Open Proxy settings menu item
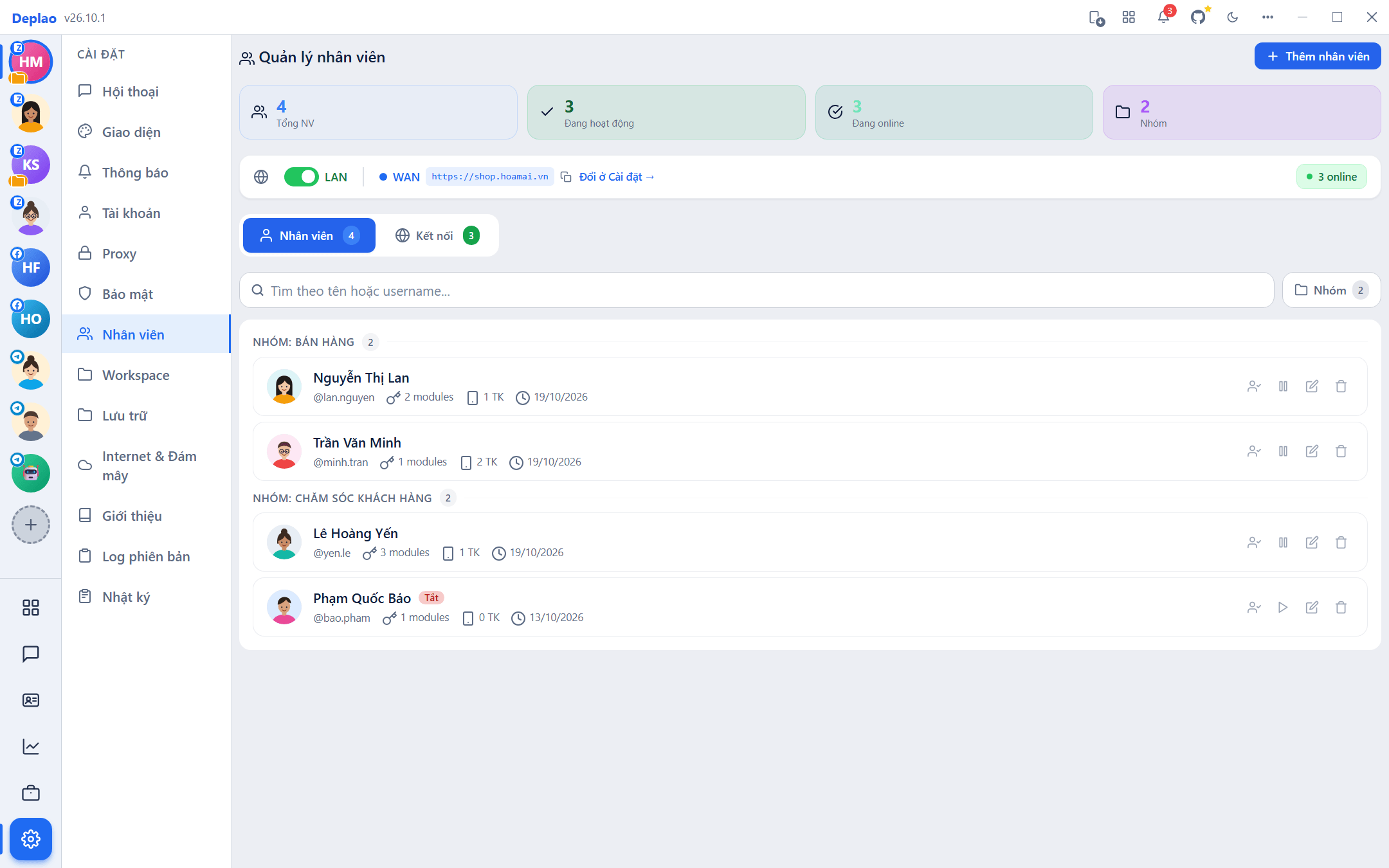The height and width of the screenshot is (868, 1389). tap(146, 253)
